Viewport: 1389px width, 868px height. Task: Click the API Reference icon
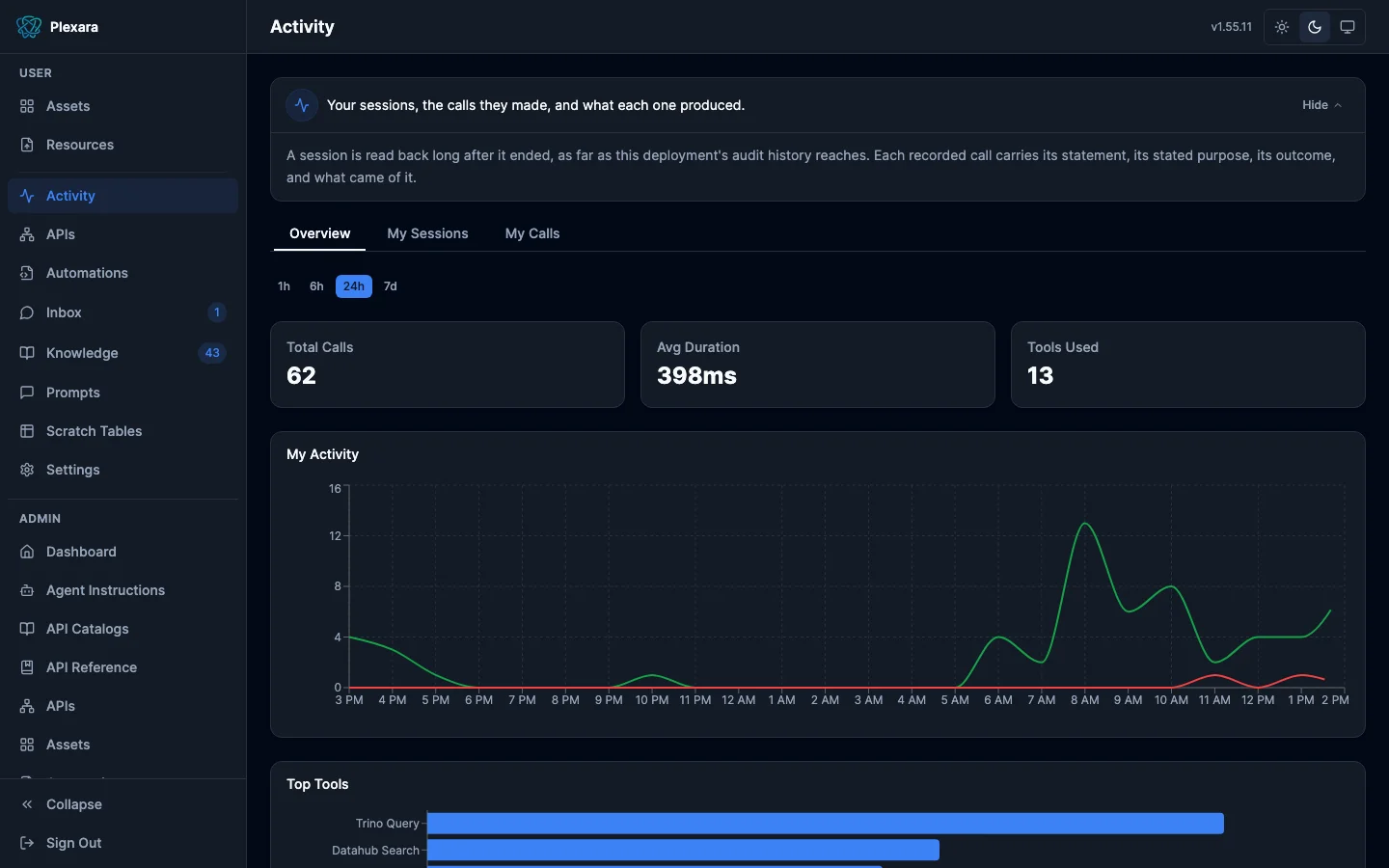point(27,667)
